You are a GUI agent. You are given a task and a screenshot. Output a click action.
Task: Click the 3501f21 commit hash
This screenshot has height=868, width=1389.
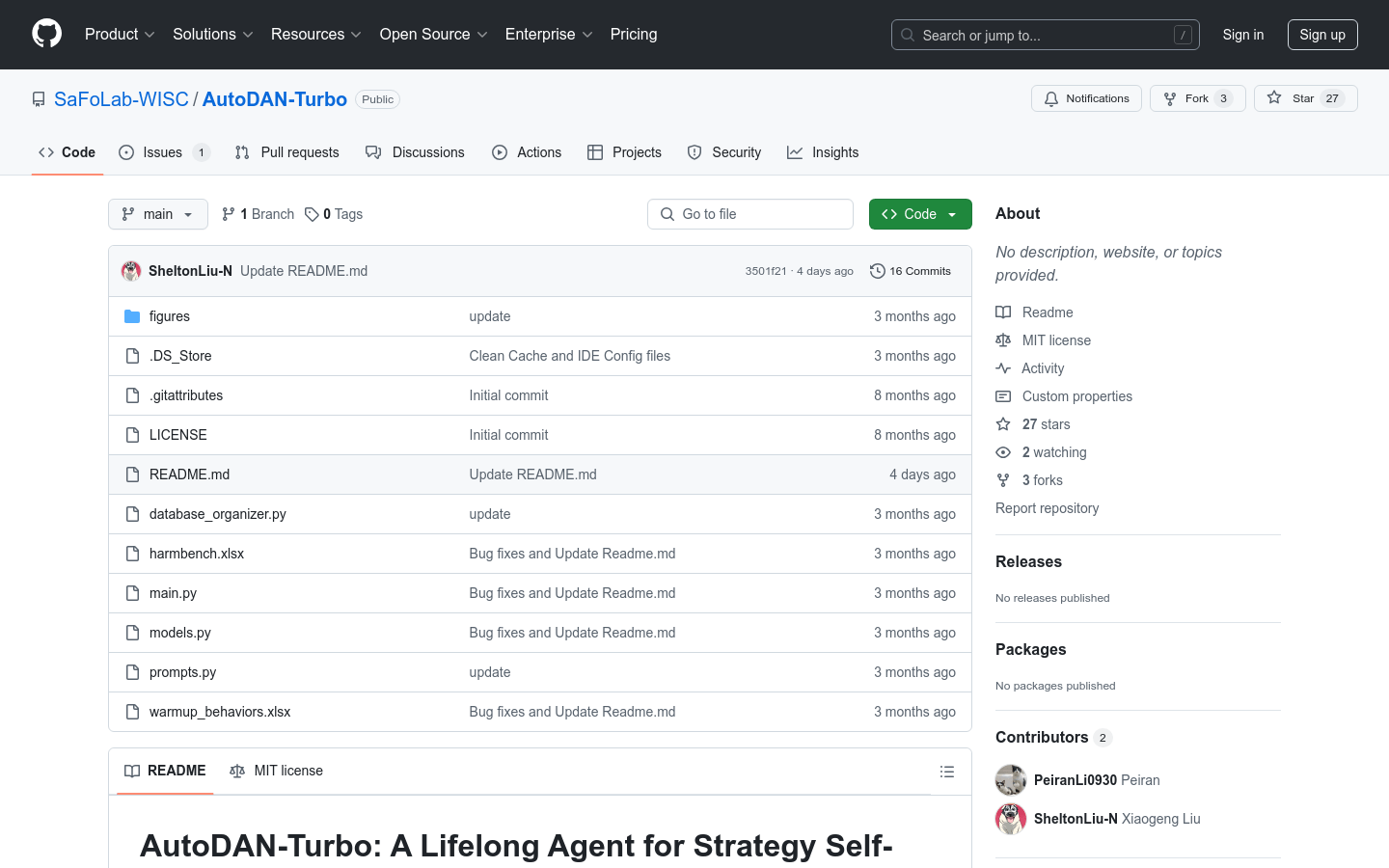click(x=766, y=271)
